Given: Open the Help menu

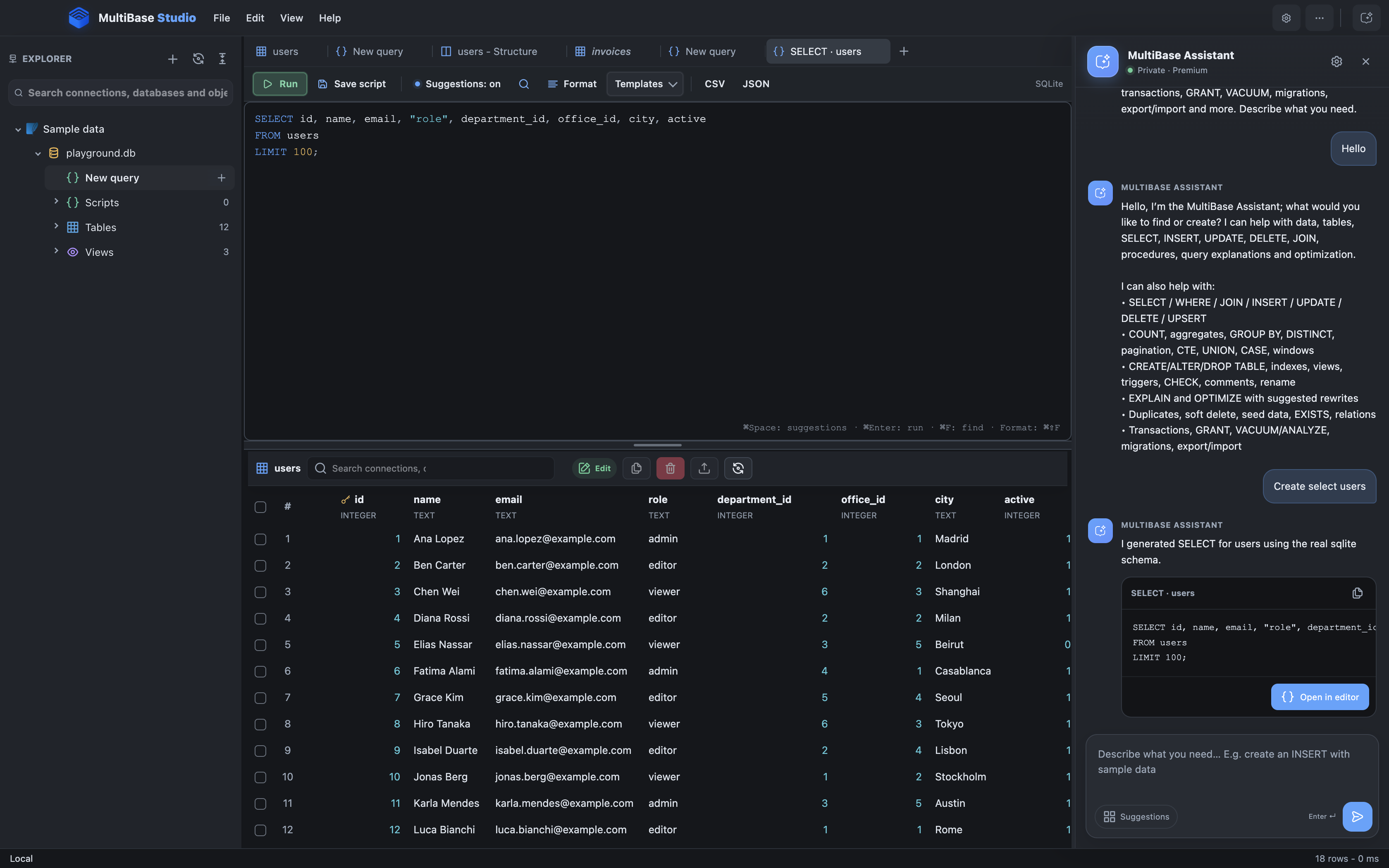Looking at the screenshot, I should point(330,18).
